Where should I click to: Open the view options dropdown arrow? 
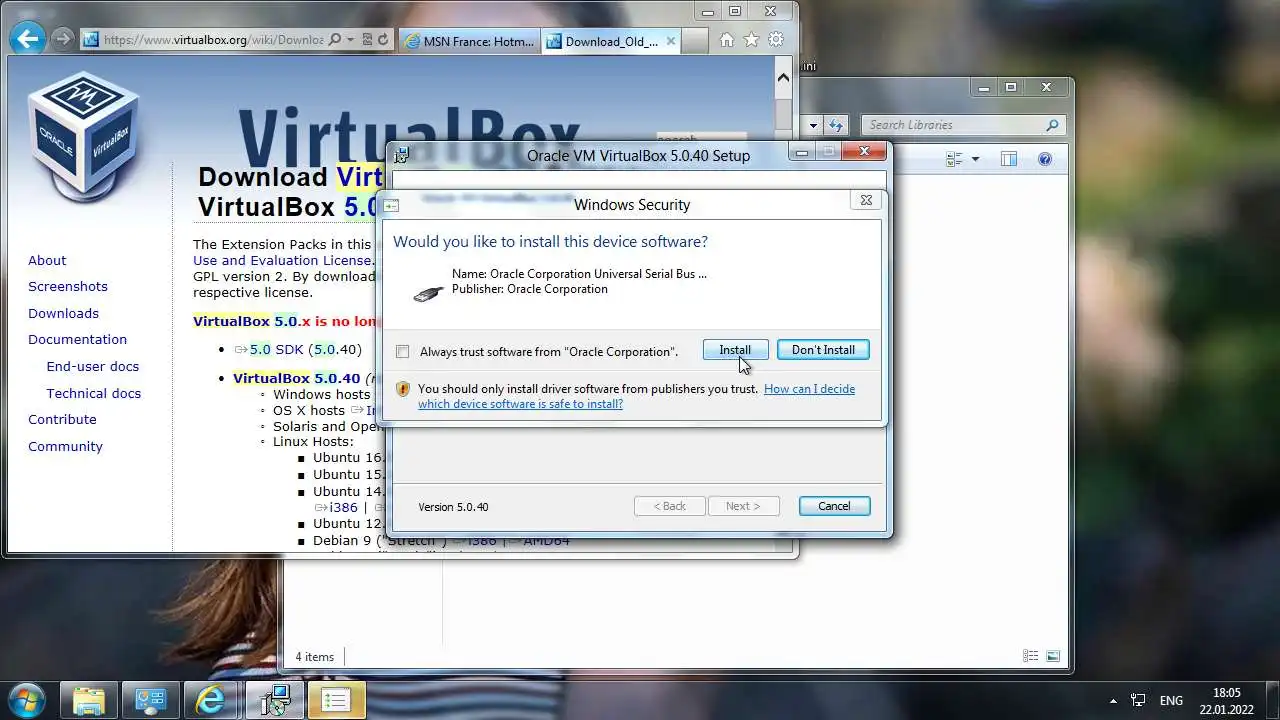975,159
